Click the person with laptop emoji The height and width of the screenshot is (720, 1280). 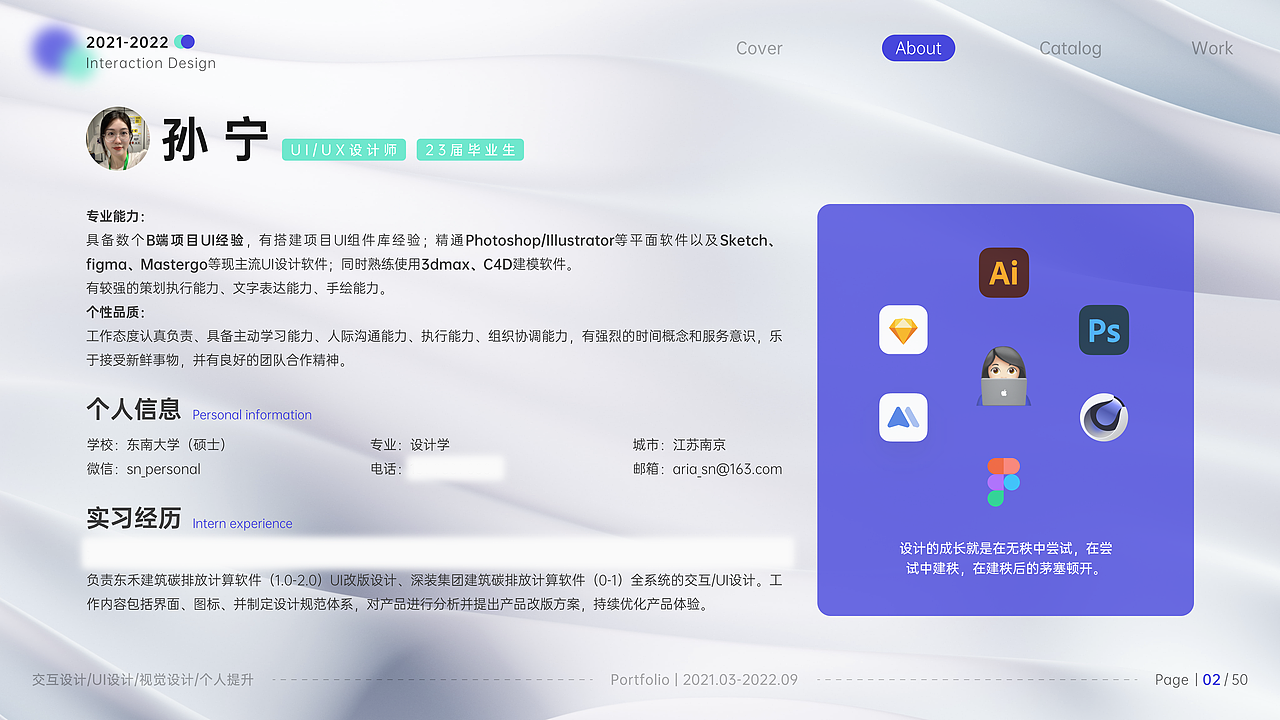click(x=1003, y=376)
